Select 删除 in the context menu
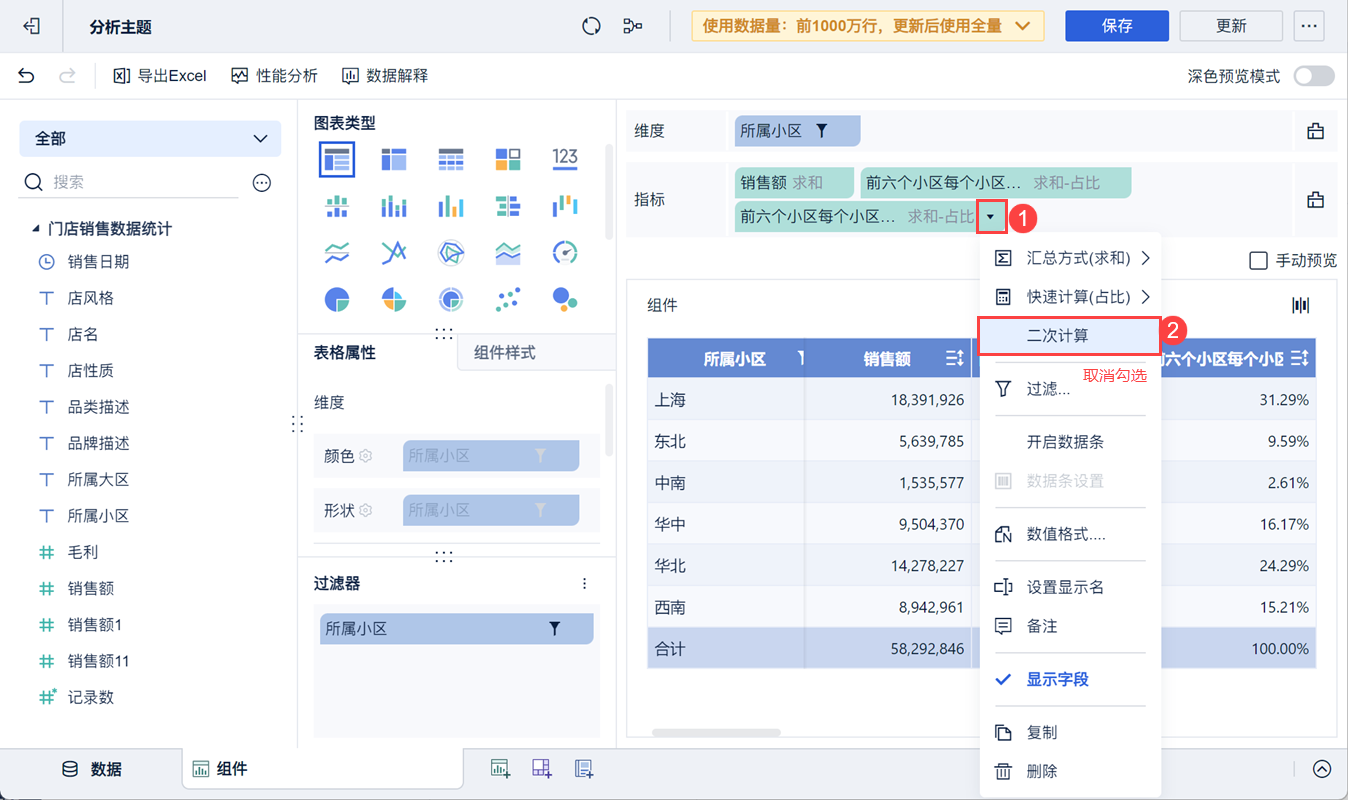The height and width of the screenshot is (800, 1348). 1070,771
